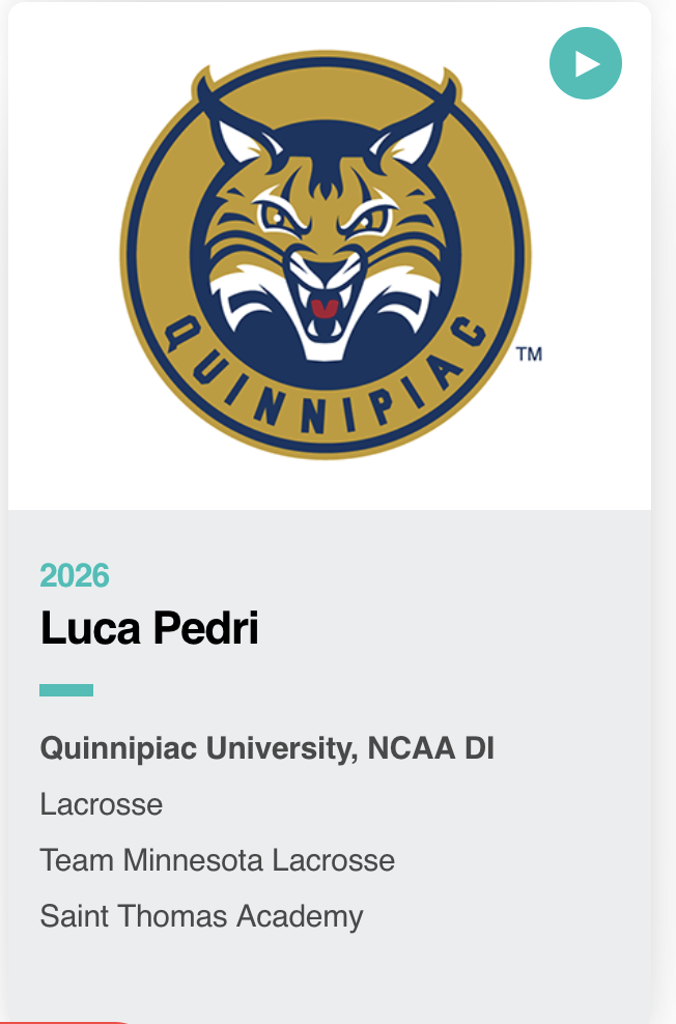Click the bobcat's nose in the logo

pyautogui.click(x=324, y=271)
